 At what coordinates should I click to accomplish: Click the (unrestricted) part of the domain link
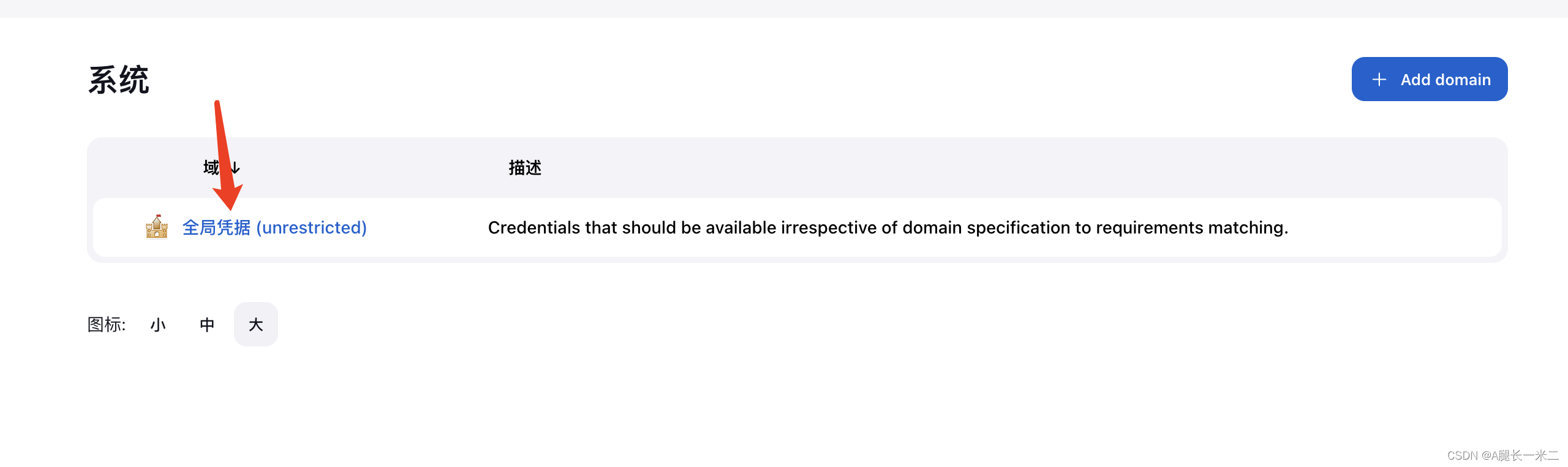[312, 227]
